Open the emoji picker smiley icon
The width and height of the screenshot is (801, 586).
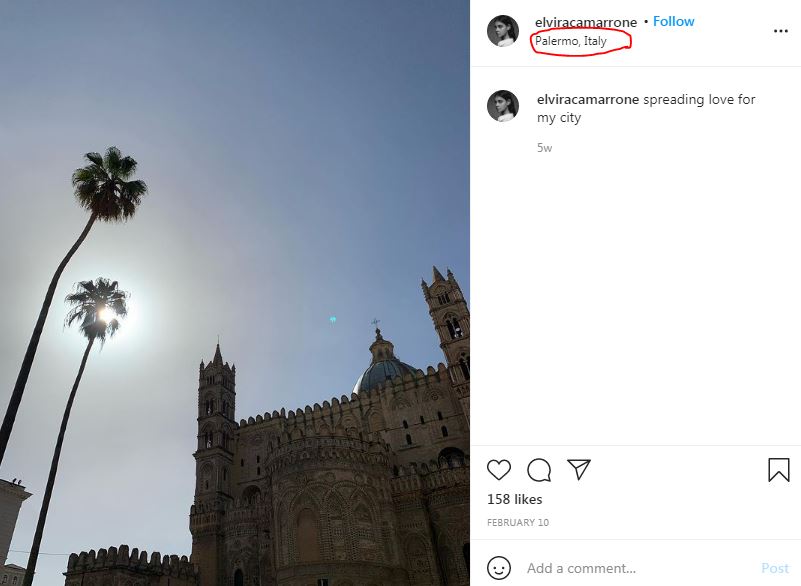(x=499, y=568)
